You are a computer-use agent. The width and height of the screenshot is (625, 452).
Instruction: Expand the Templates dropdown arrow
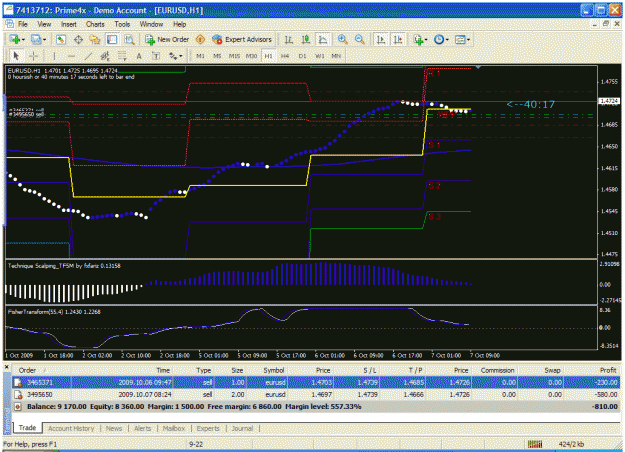point(468,40)
